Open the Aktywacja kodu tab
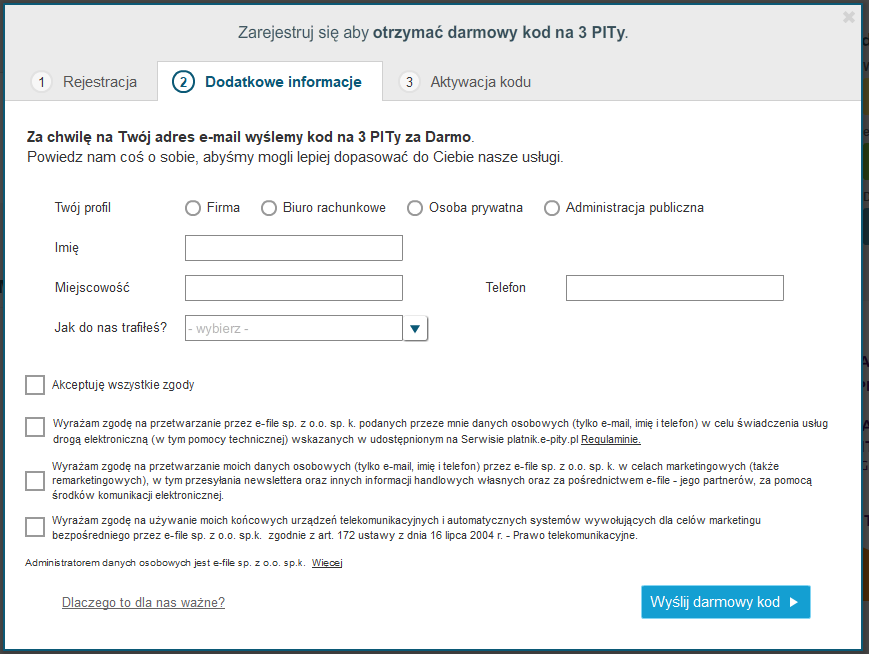This screenshot has height=654, width=869. [464, 82]
